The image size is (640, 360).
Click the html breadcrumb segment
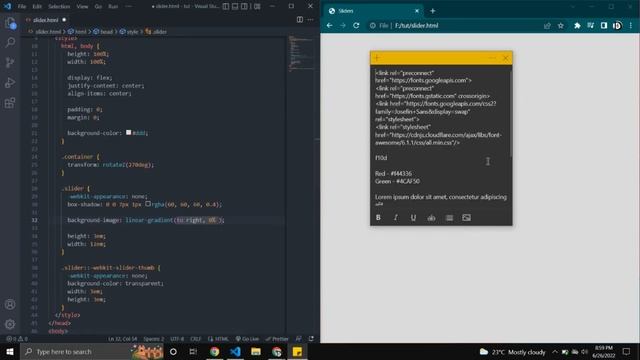77,31
